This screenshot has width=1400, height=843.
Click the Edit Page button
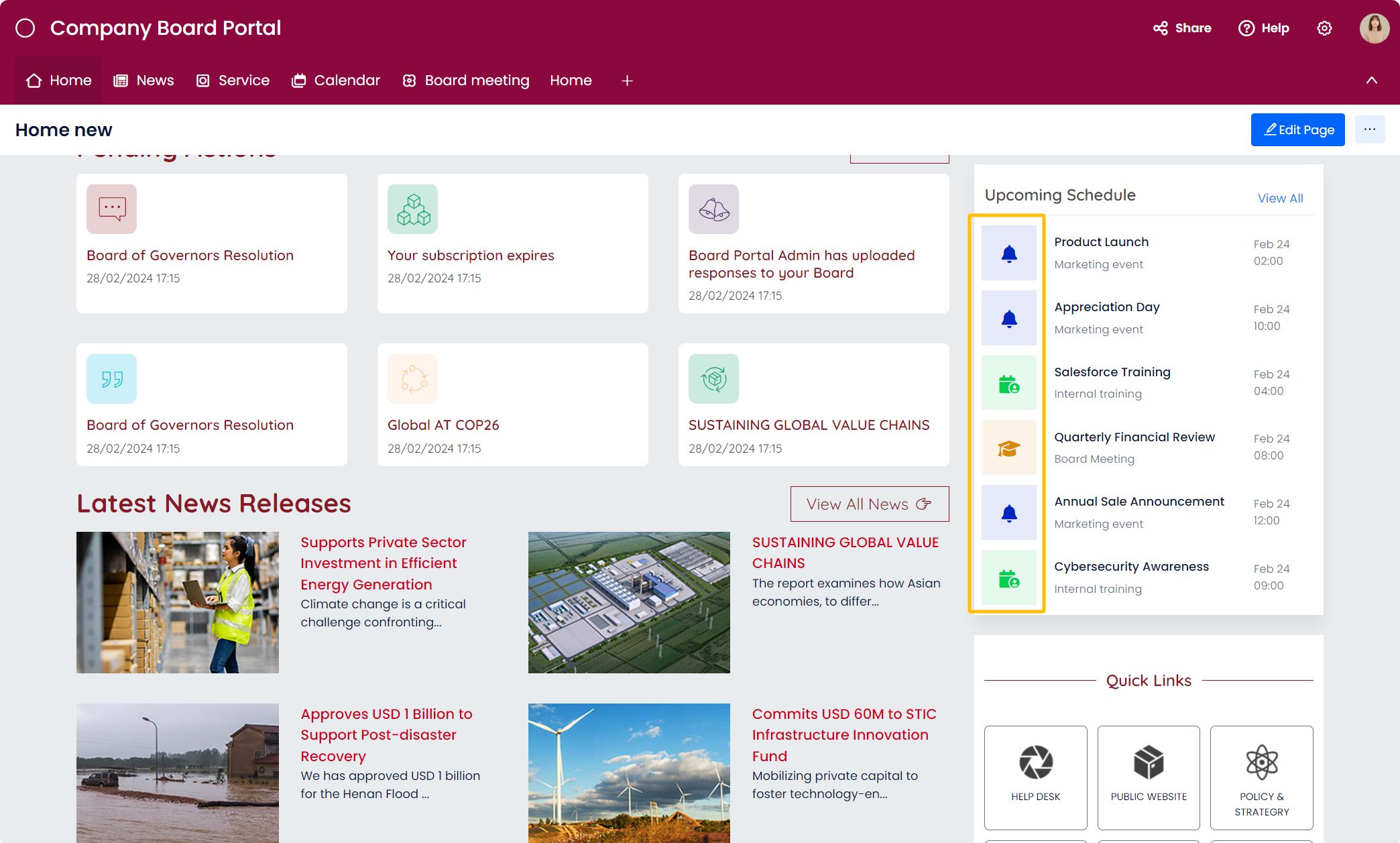click(x=1298, y=129)
